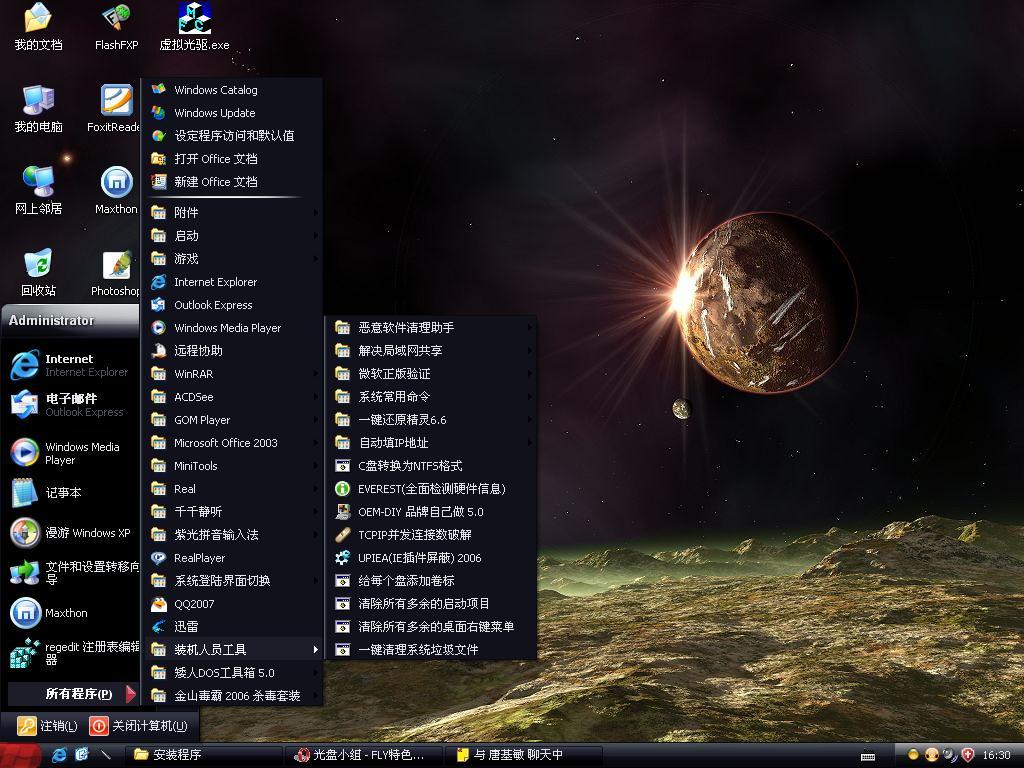Expand the 游戏 games submenu
This screenshot has height=768, width=1024.
point(232,259)
